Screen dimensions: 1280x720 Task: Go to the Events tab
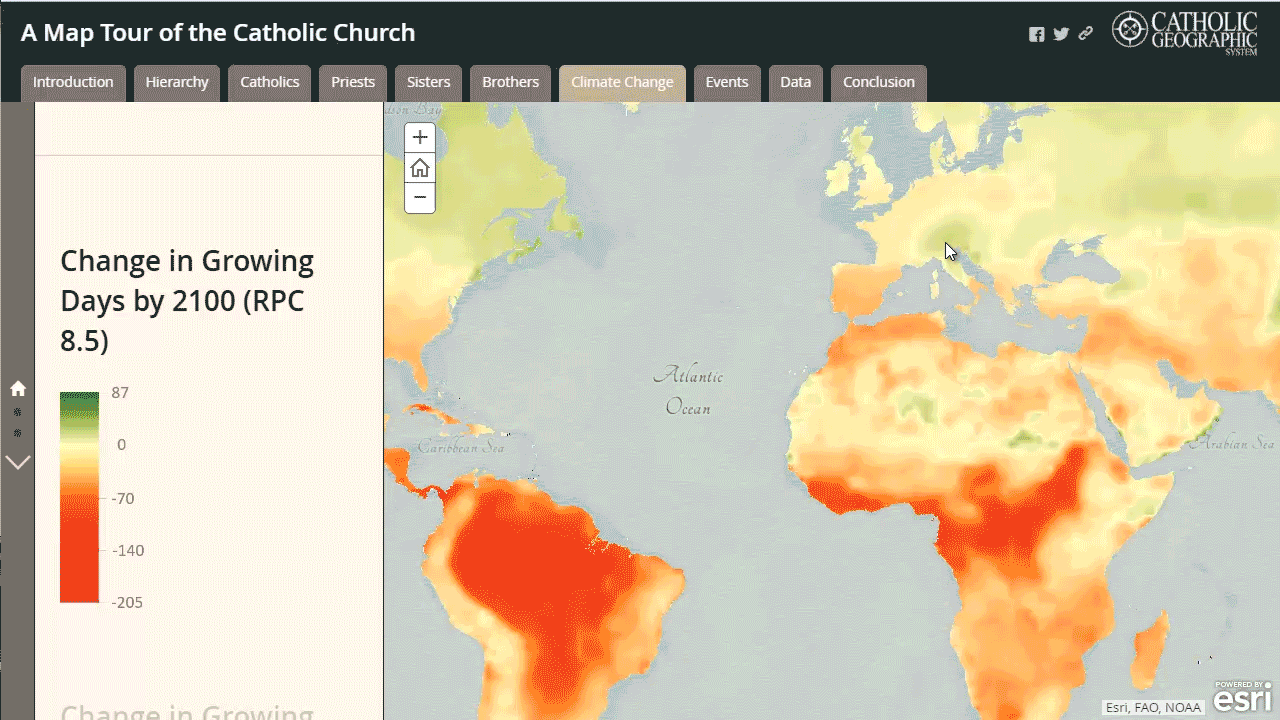click(x=727, y=83)
